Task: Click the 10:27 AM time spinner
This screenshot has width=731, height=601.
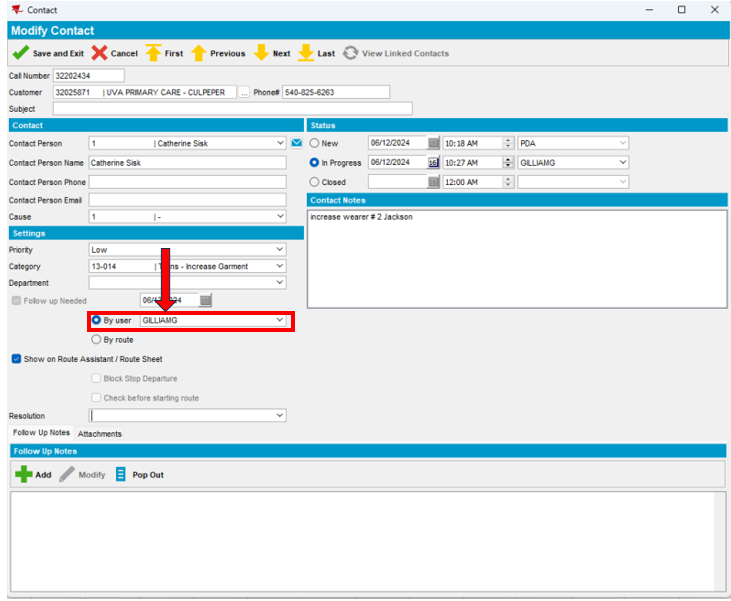Action: pyautogui.click(x=508, y=162)
